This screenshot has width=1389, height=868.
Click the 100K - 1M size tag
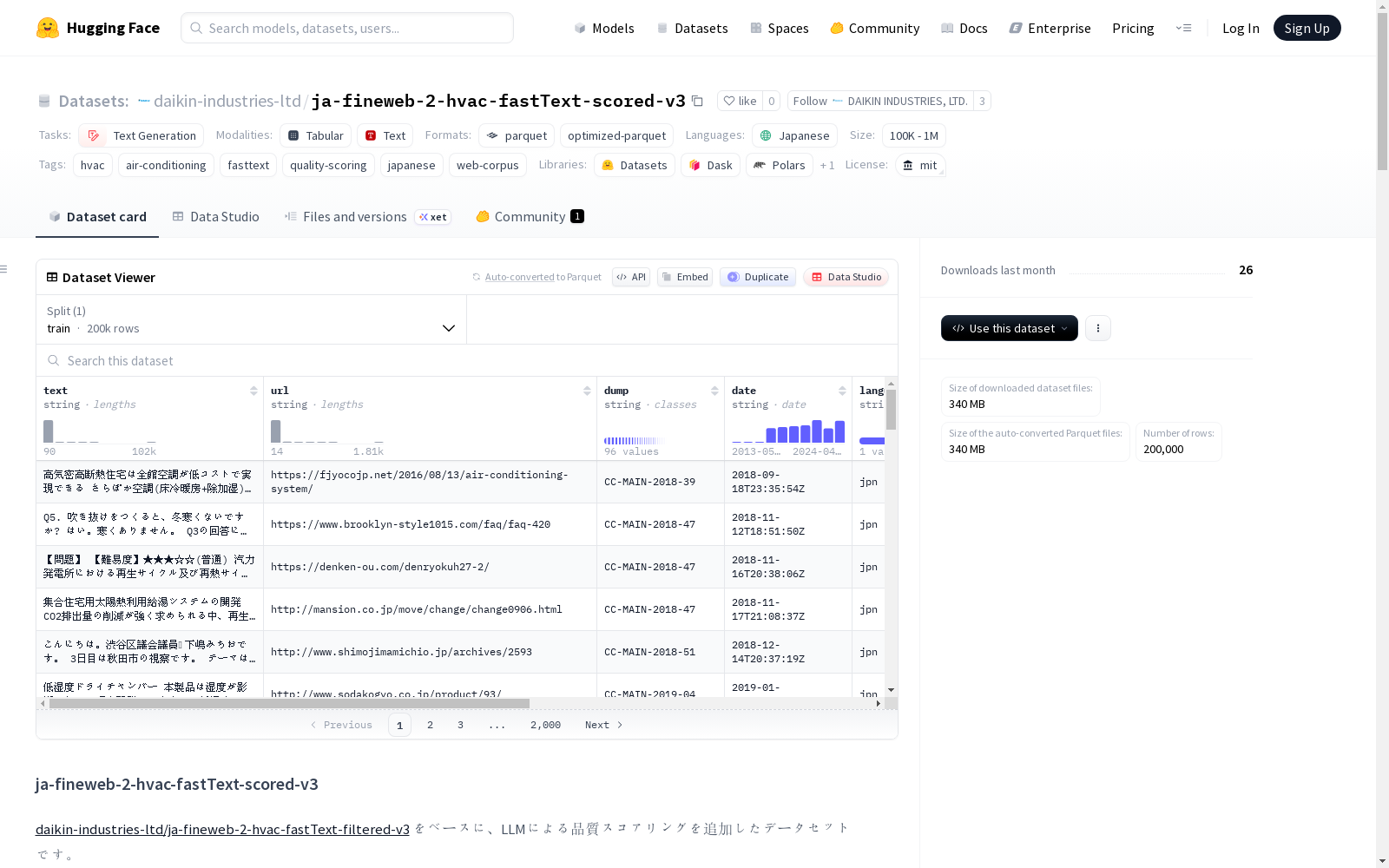[x=914, y=135]
